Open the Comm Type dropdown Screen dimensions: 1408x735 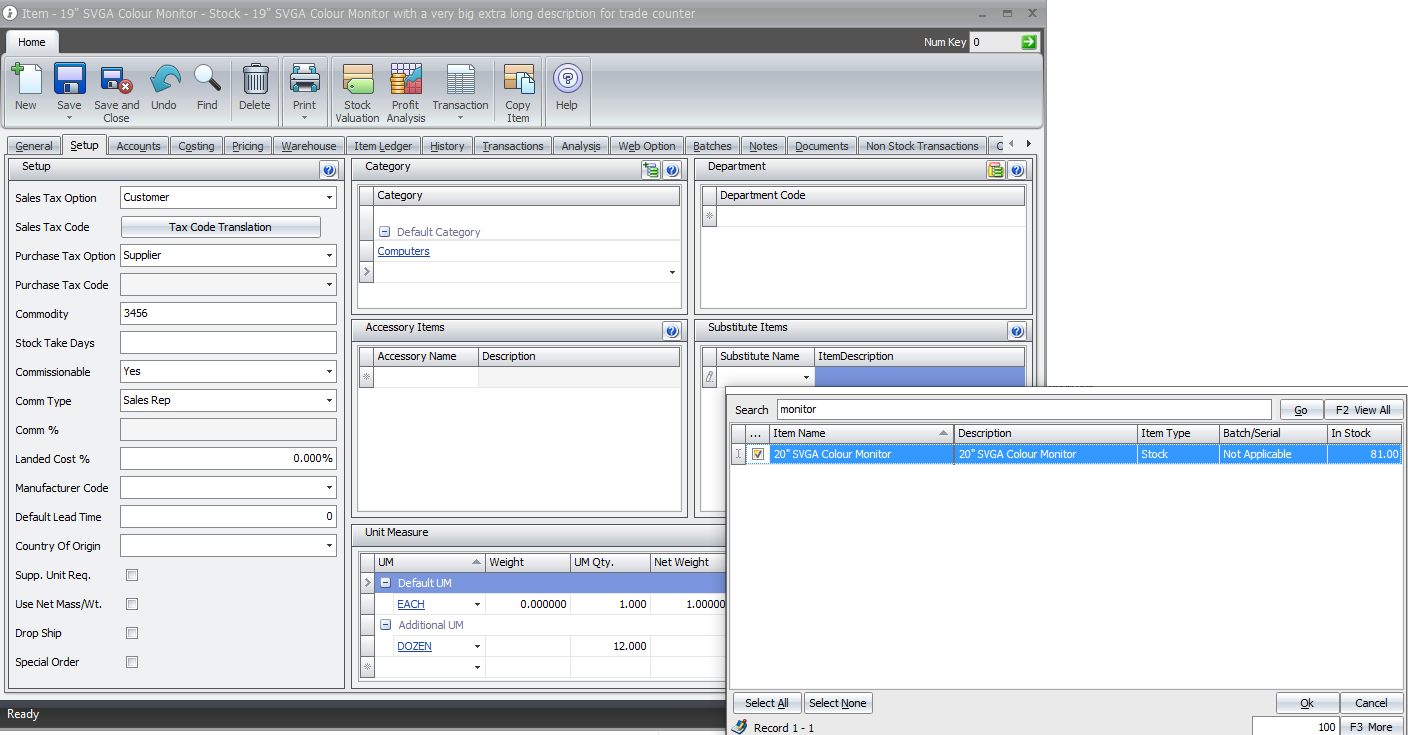tap(329, 401)
